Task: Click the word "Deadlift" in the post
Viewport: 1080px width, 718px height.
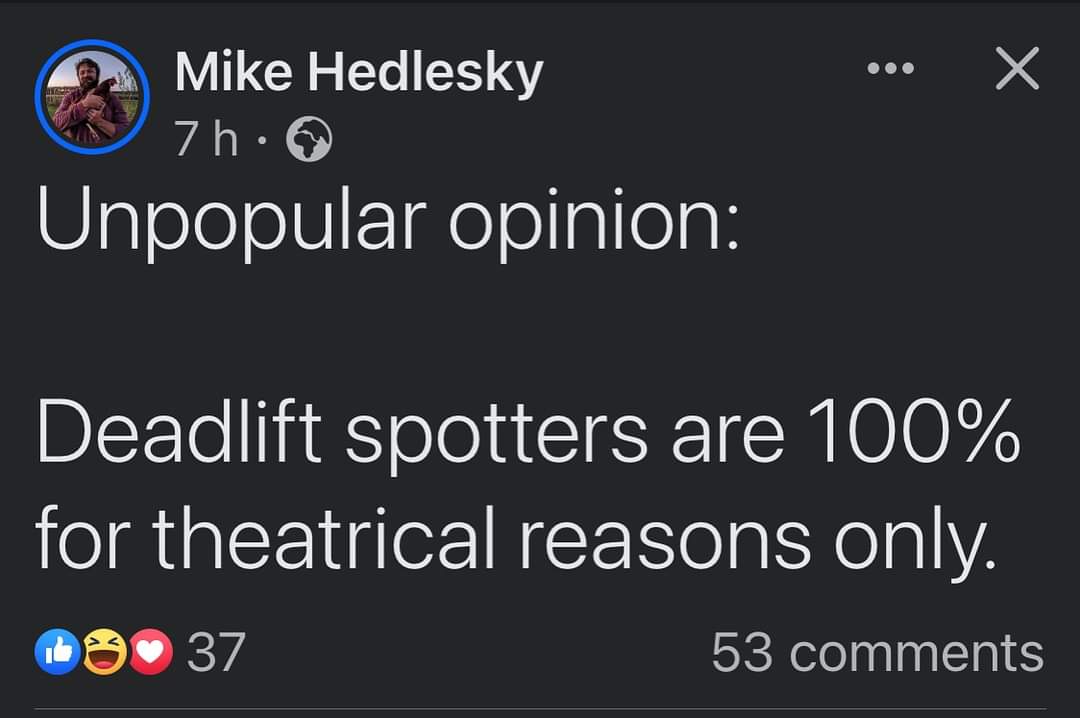Action: click(x=179, y=436)
